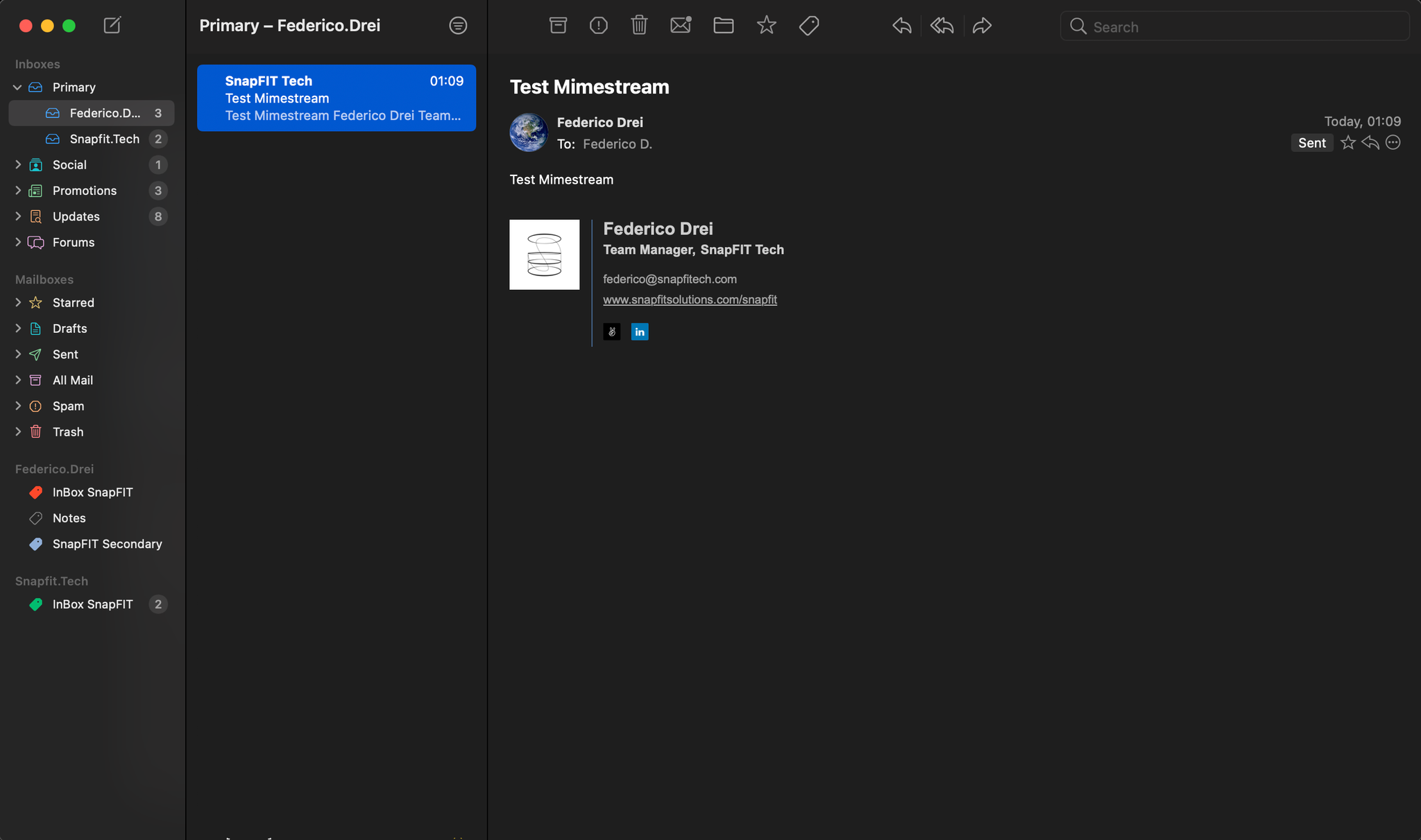The image size is (1421, 840).
Task: Expand the Starred mailbox
Action: (x=17, y=302)
